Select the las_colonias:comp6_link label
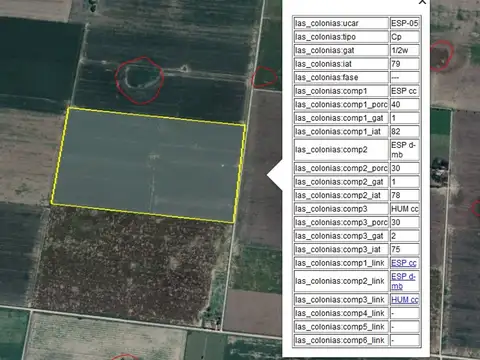This screenshot has height=360, width=480. pyautogui.click(x=341, y=340)
